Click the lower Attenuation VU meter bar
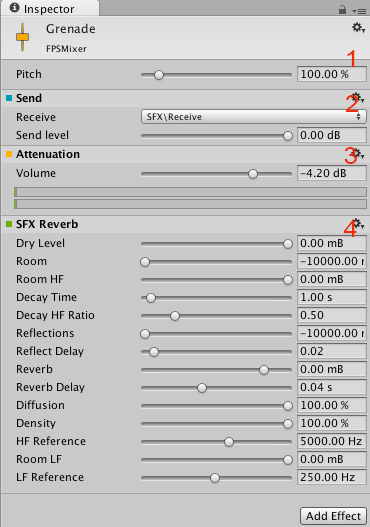Image resolution: width=370 pixels, height=527 pixels. 190,204
